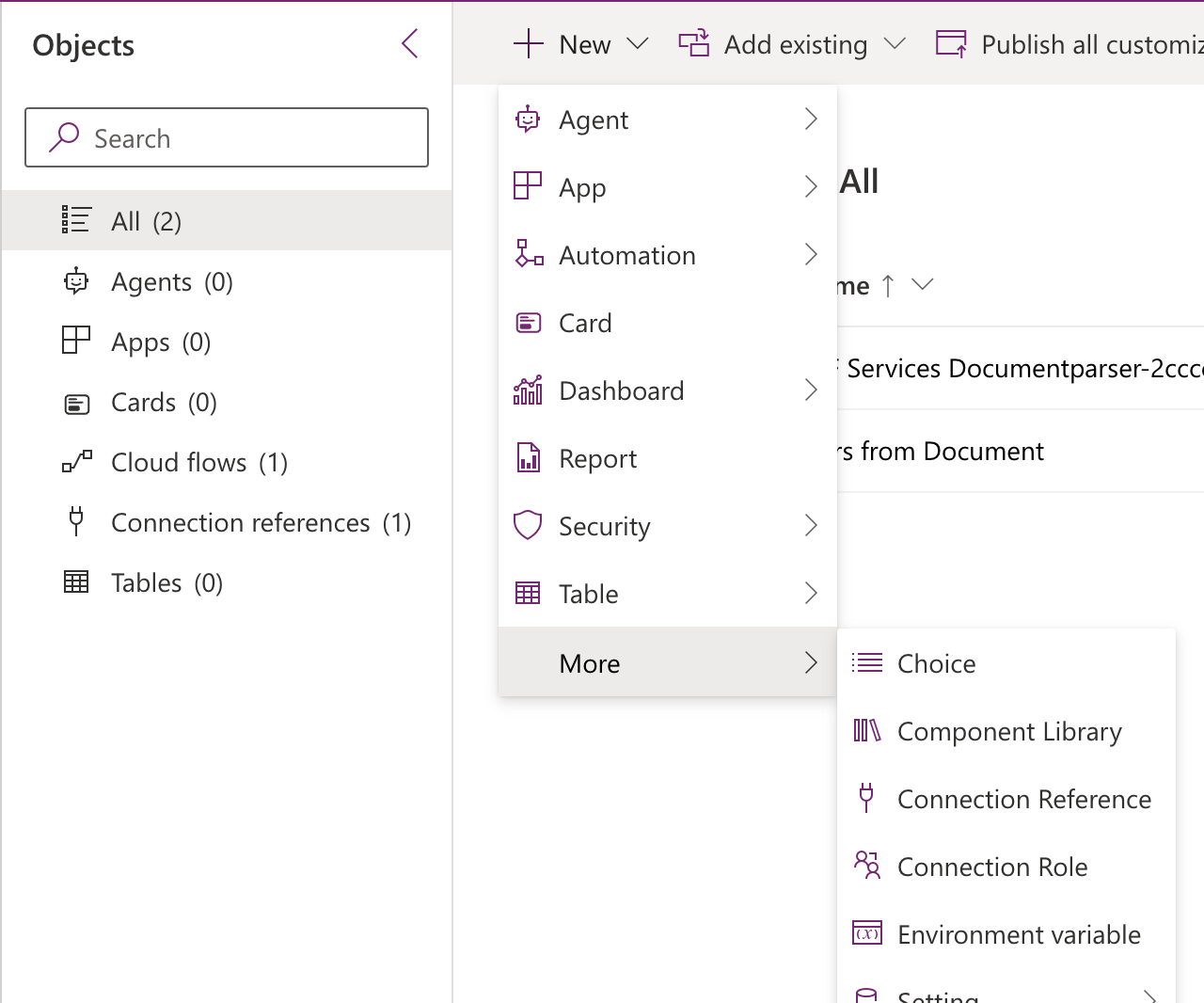1204x1003 pixels.
Task: Click the Dashboard chart icon
Action: click(x=528, y=390)
